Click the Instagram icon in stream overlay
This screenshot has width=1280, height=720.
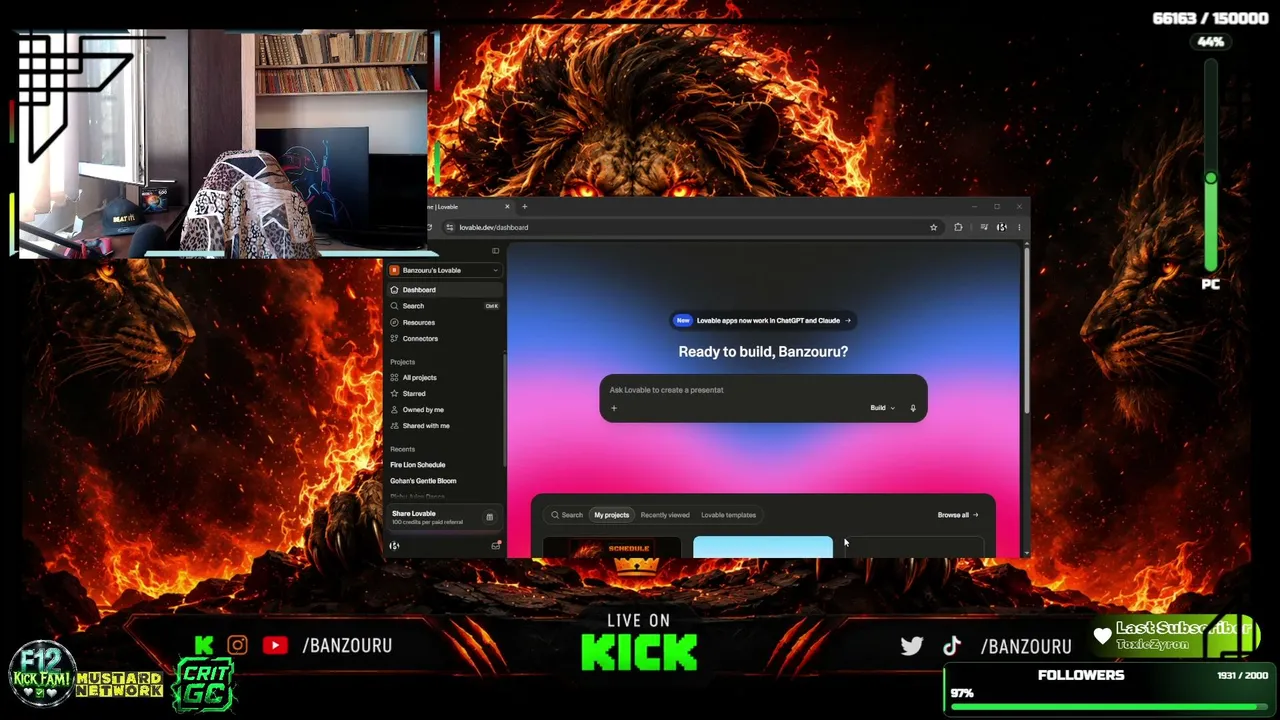point(237,645)
